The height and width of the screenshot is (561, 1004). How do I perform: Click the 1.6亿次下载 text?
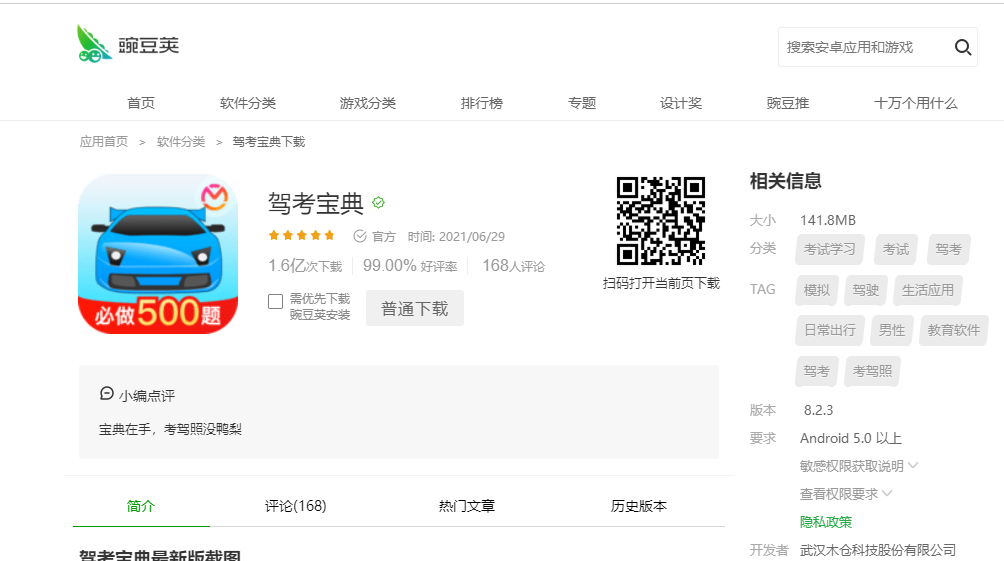tap(305, 266)
